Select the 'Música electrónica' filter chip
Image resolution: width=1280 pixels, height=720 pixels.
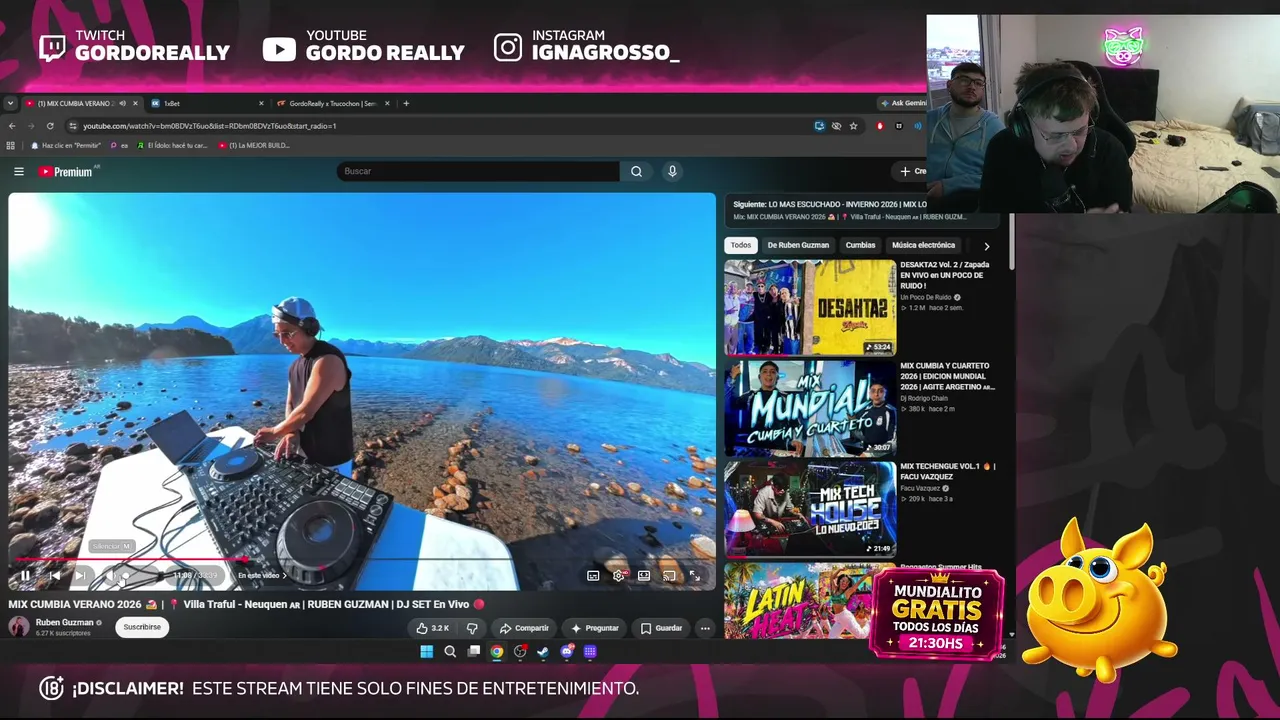(x=923, y=245)
